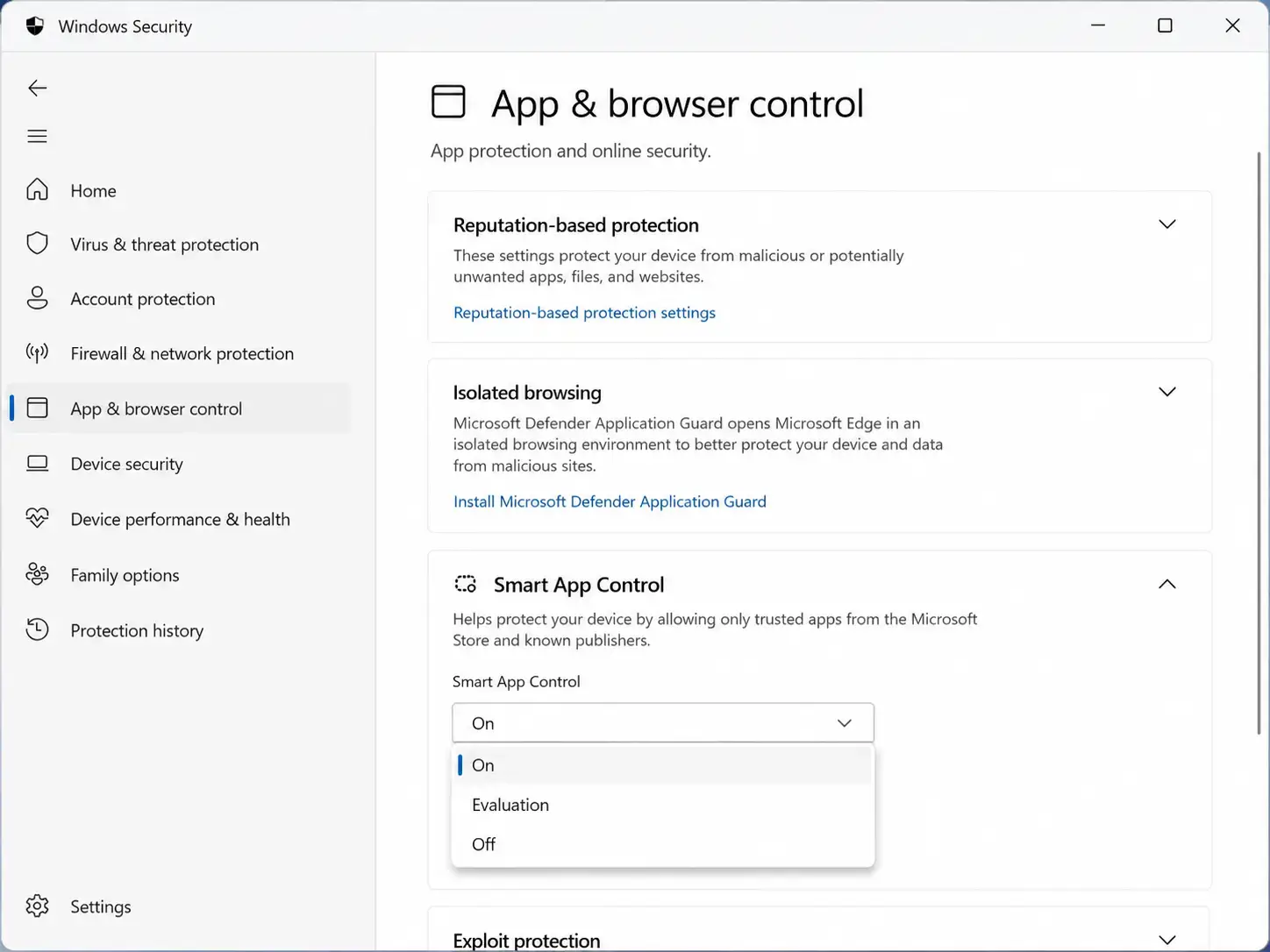
Task: Open Reputation-based protection settings link
Action: [584, 313]
